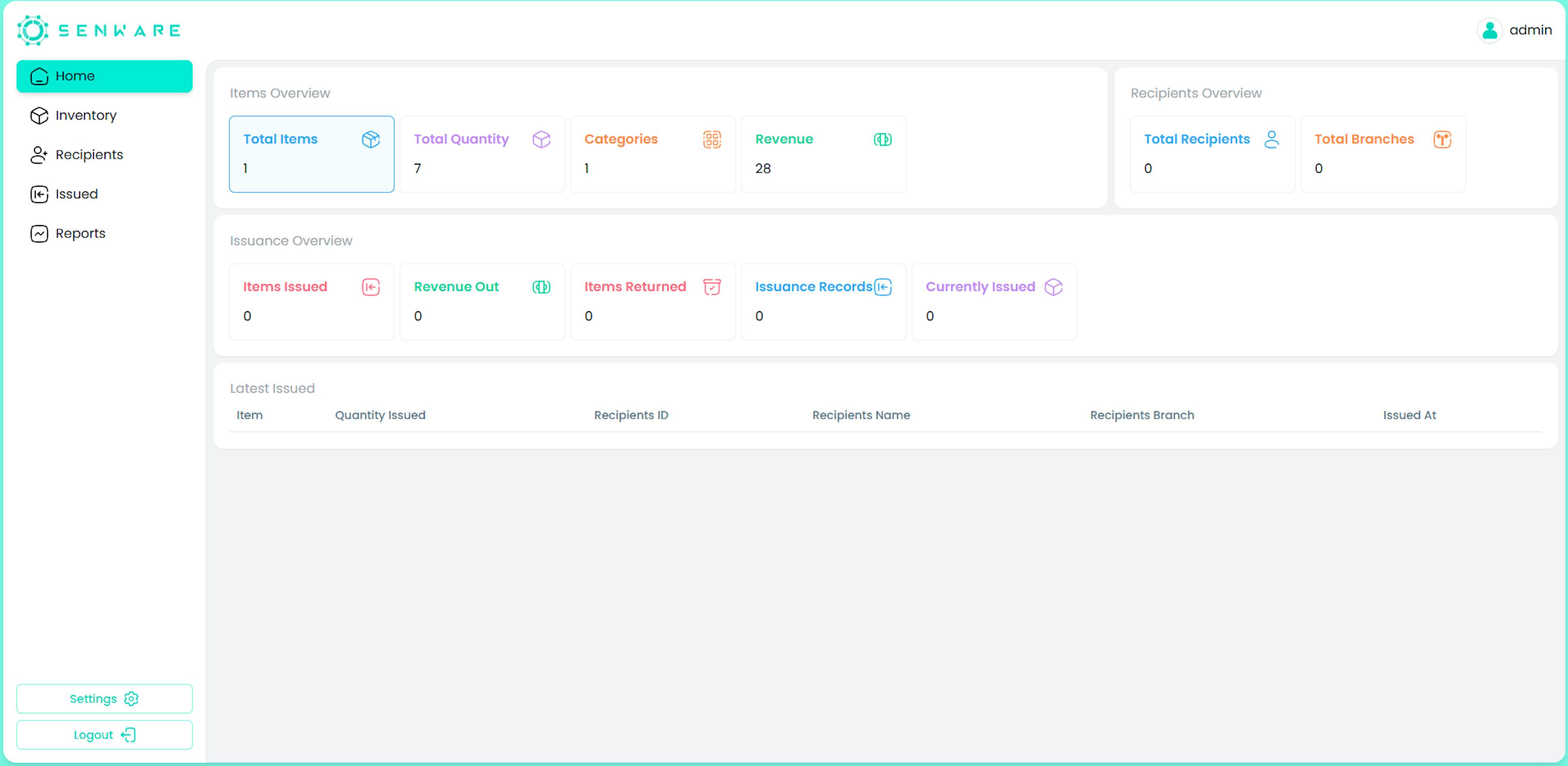Open the Recipients section

coord(105,155)
